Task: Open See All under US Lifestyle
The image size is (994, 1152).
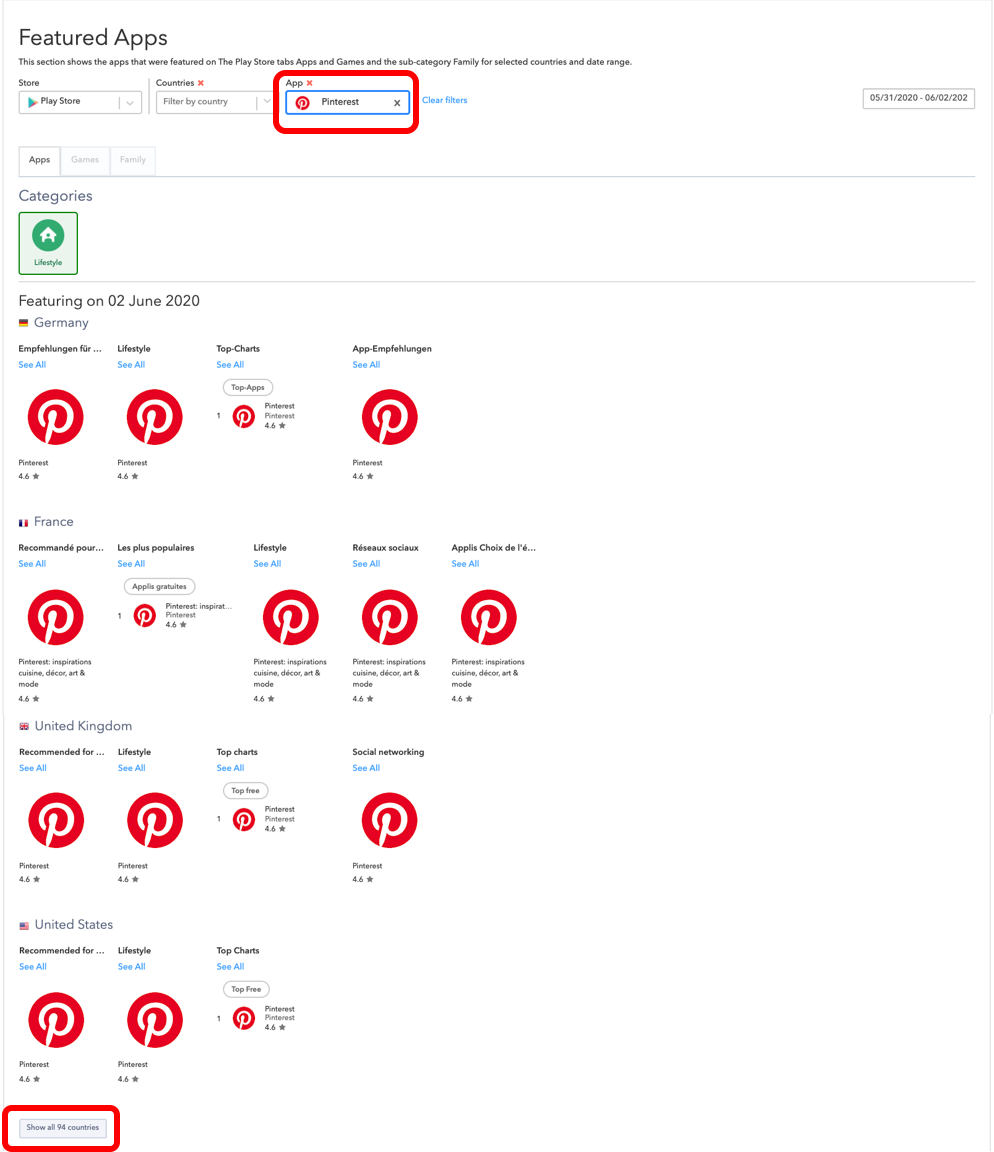Action: [x=132, y=967]
